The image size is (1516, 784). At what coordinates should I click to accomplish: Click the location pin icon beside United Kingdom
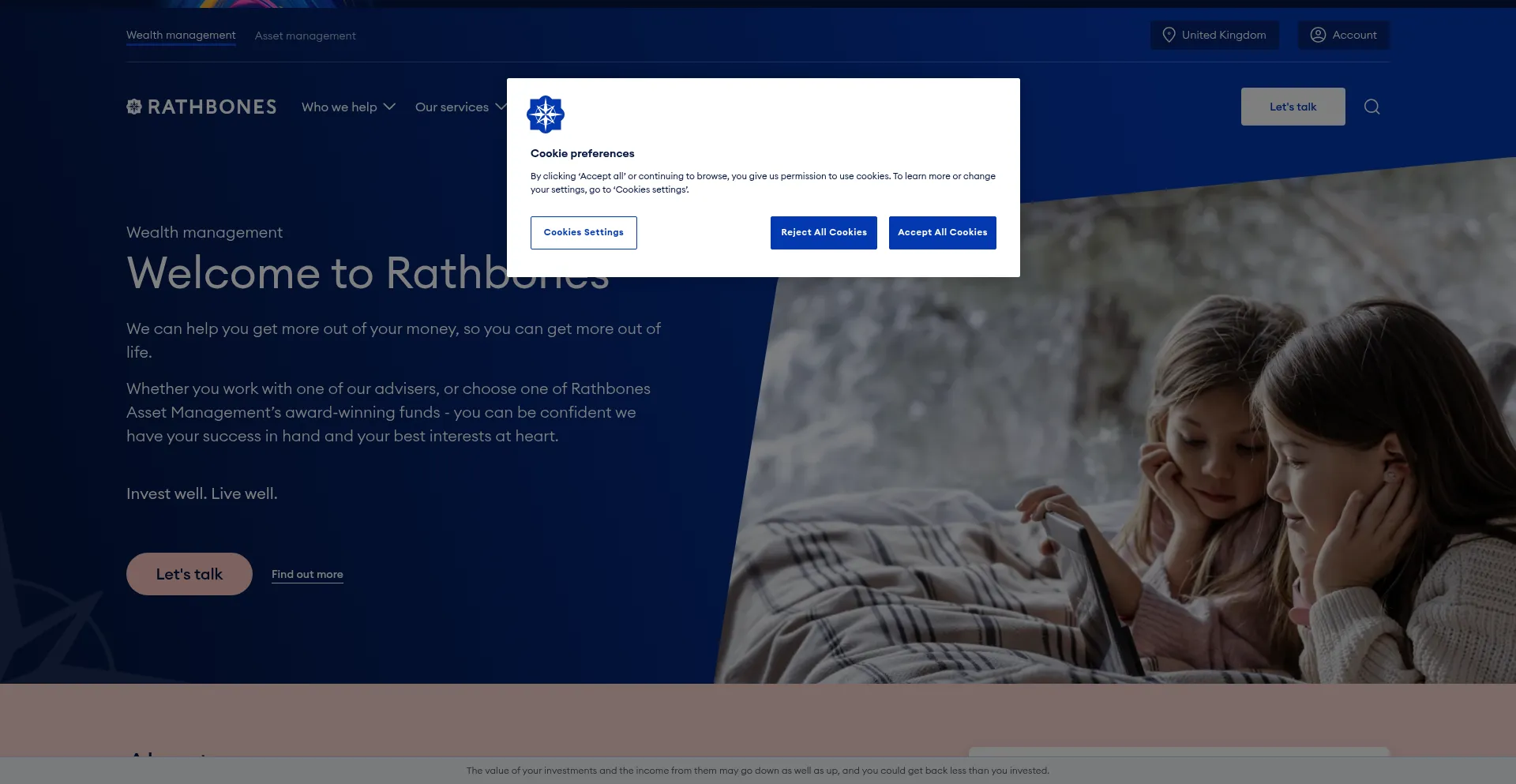pyautogui.click(x=1169, y=35)
